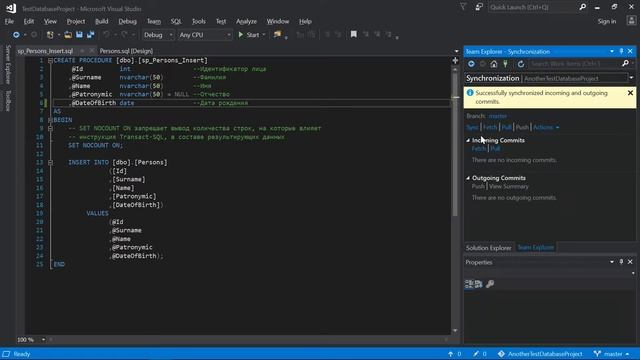The image size is (640, 360).
Task: Pin the Properties panel
Action: click(x=621, y=262)
